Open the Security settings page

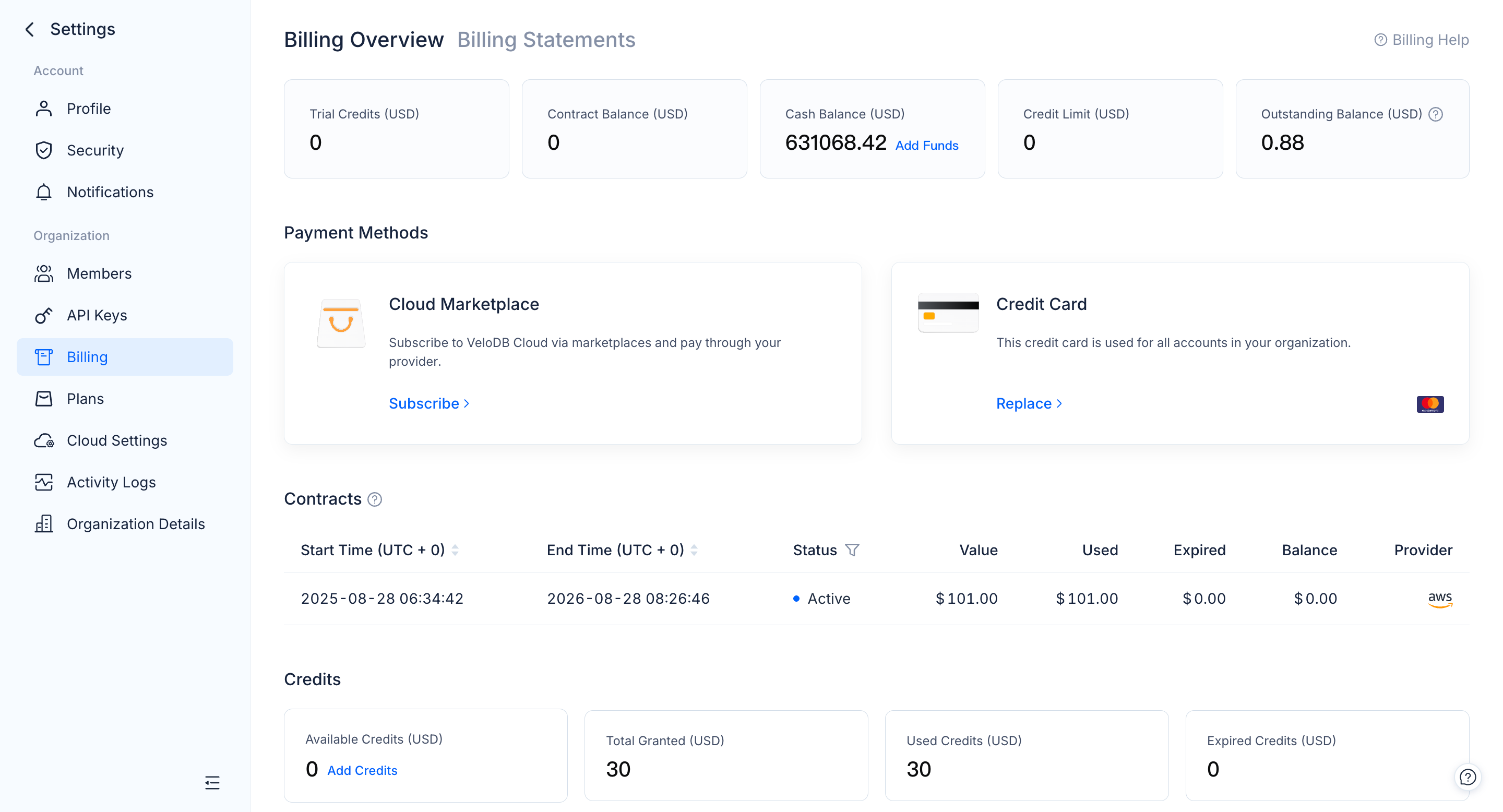(125, 150)
